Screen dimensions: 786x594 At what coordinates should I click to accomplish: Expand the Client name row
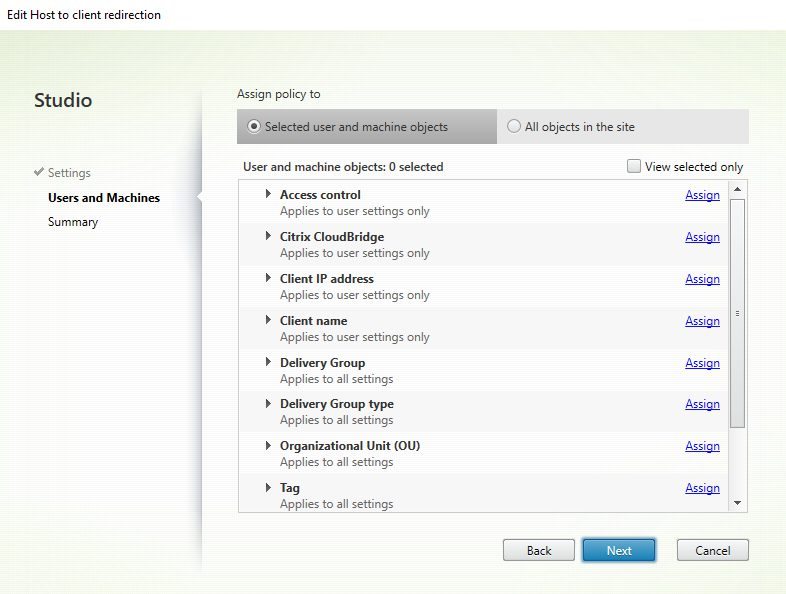(268, 320)
